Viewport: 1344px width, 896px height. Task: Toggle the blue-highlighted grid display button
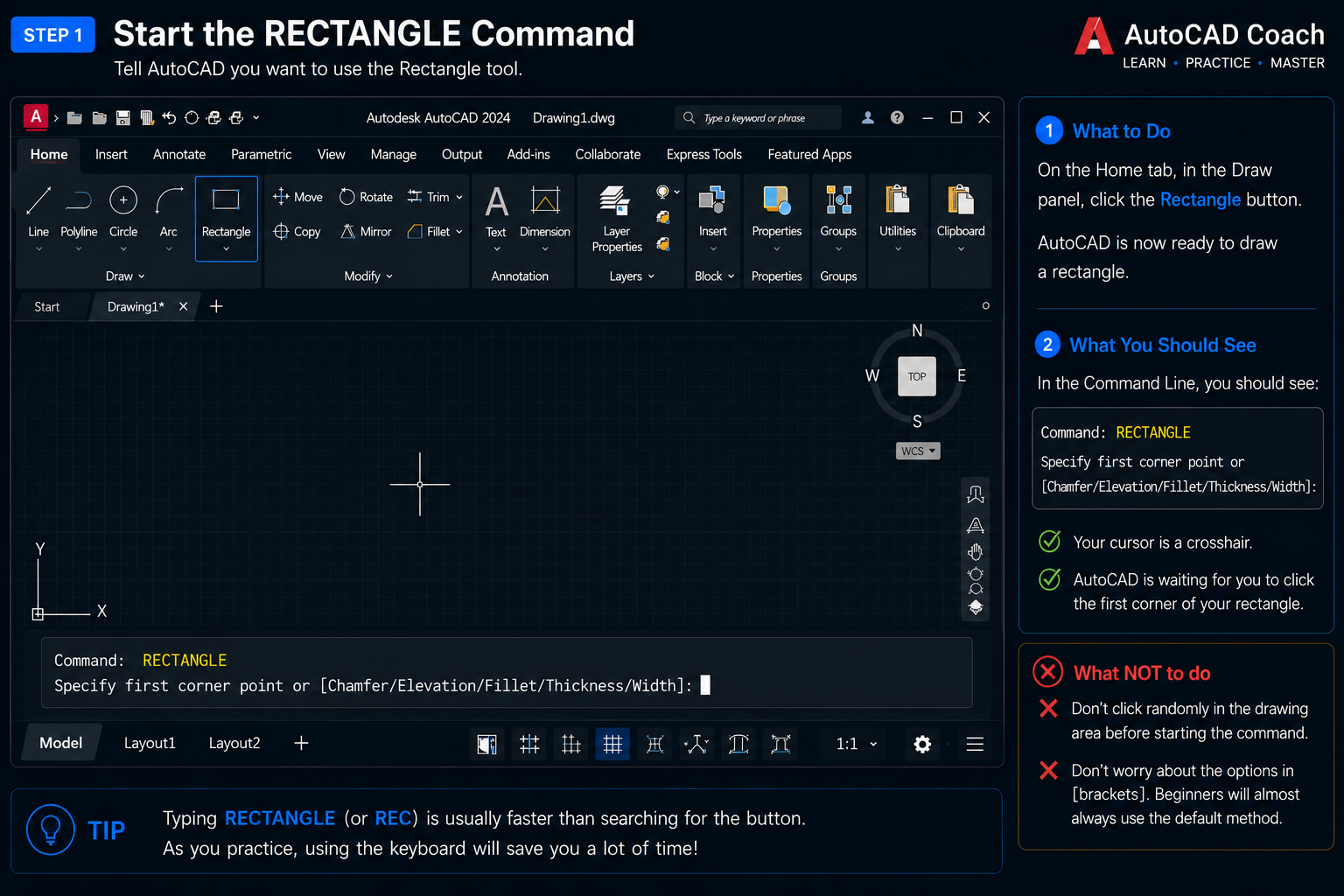pos(612,744)
